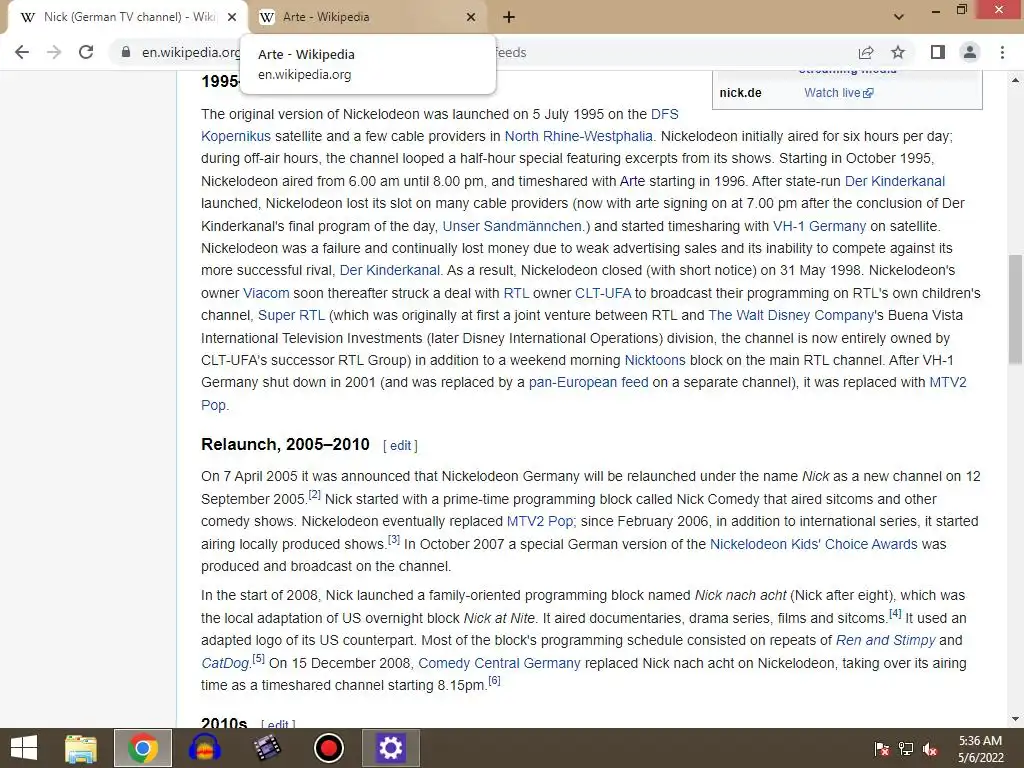Open the film clapper video app in taskbar
This screenshot has height=768, width=1024.
(266, 748)
